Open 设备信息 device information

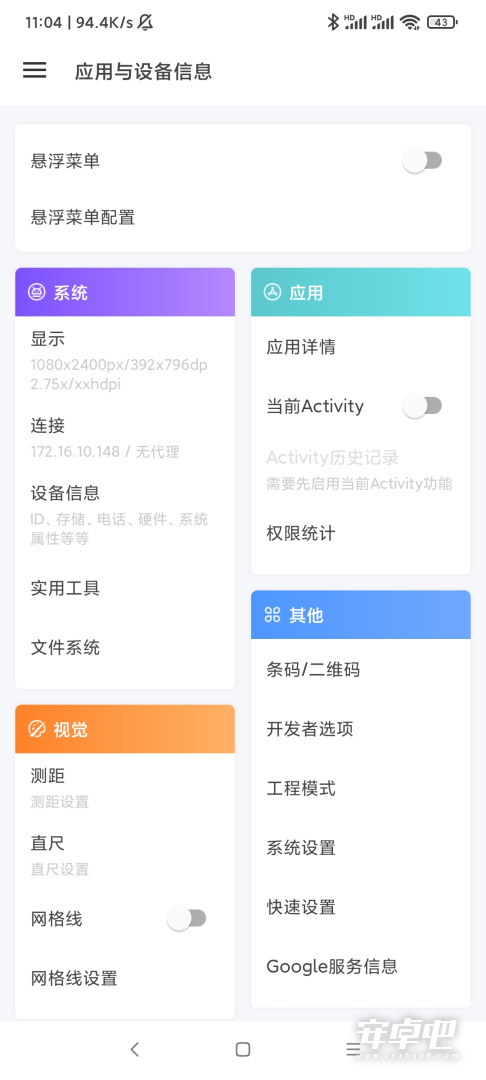[x=125, y=515]
